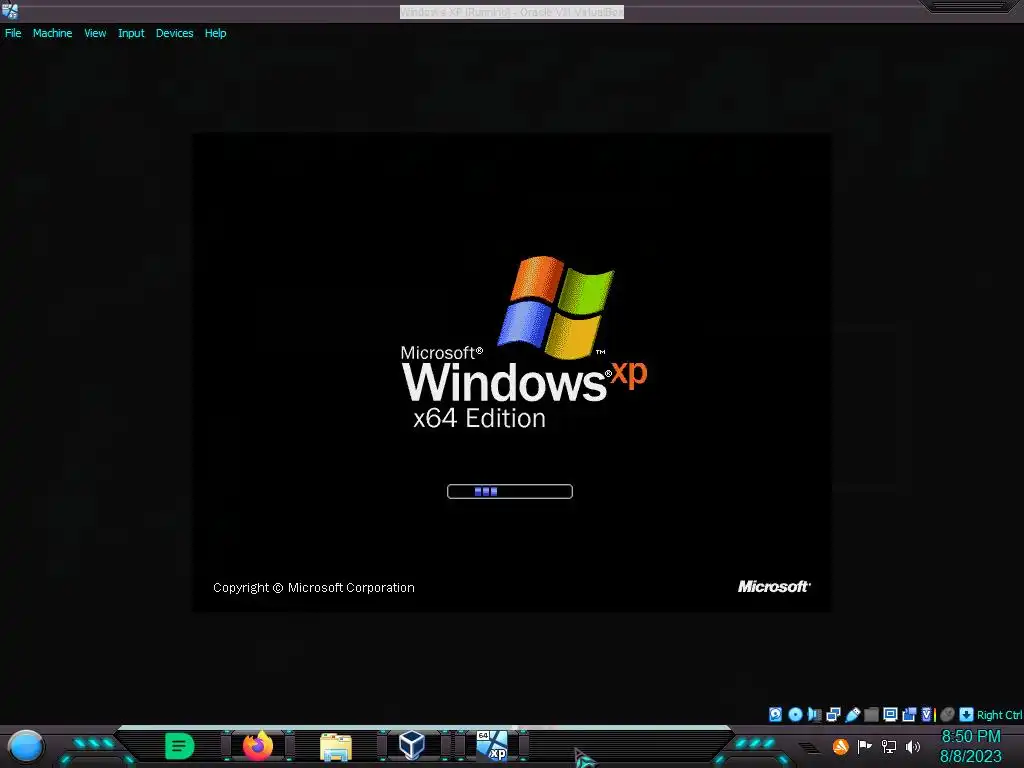This screenshot has height=768, width=1024.
Task: Open the Help menu
Action: (x=216, y=33)
